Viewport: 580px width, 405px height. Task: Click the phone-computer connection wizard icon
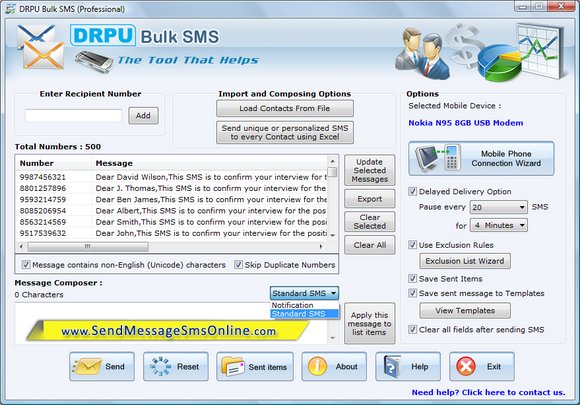coord(438,158)
